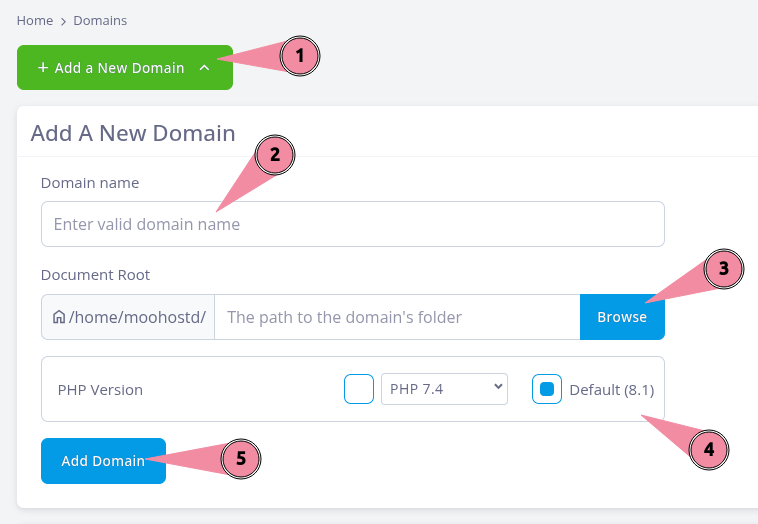Click the numbered callout marker 3

723,269
